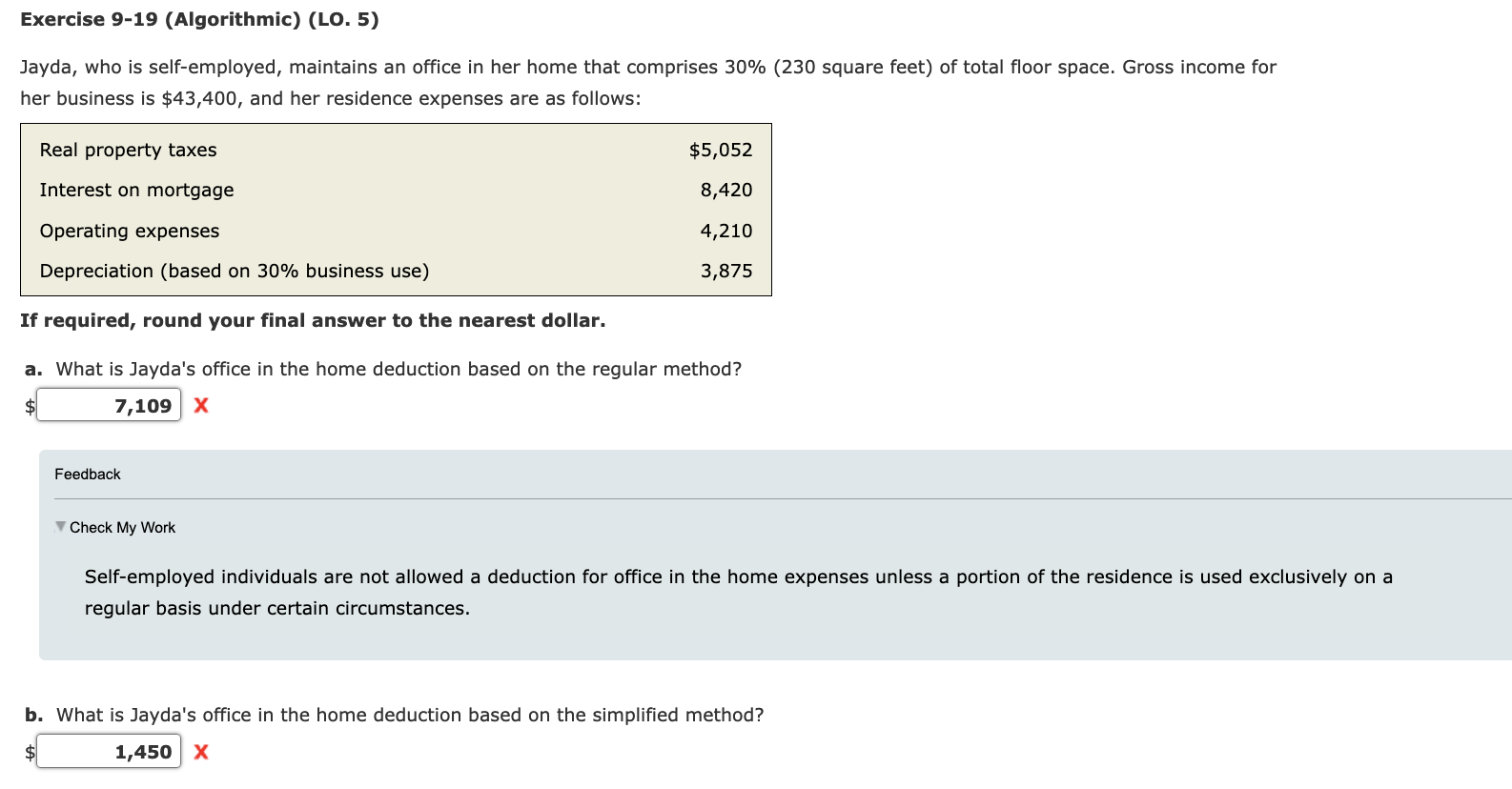Select the Depreciation row label
This screenshot has height=789, width=1512.
pyautogui.click(x=235, y=272)
